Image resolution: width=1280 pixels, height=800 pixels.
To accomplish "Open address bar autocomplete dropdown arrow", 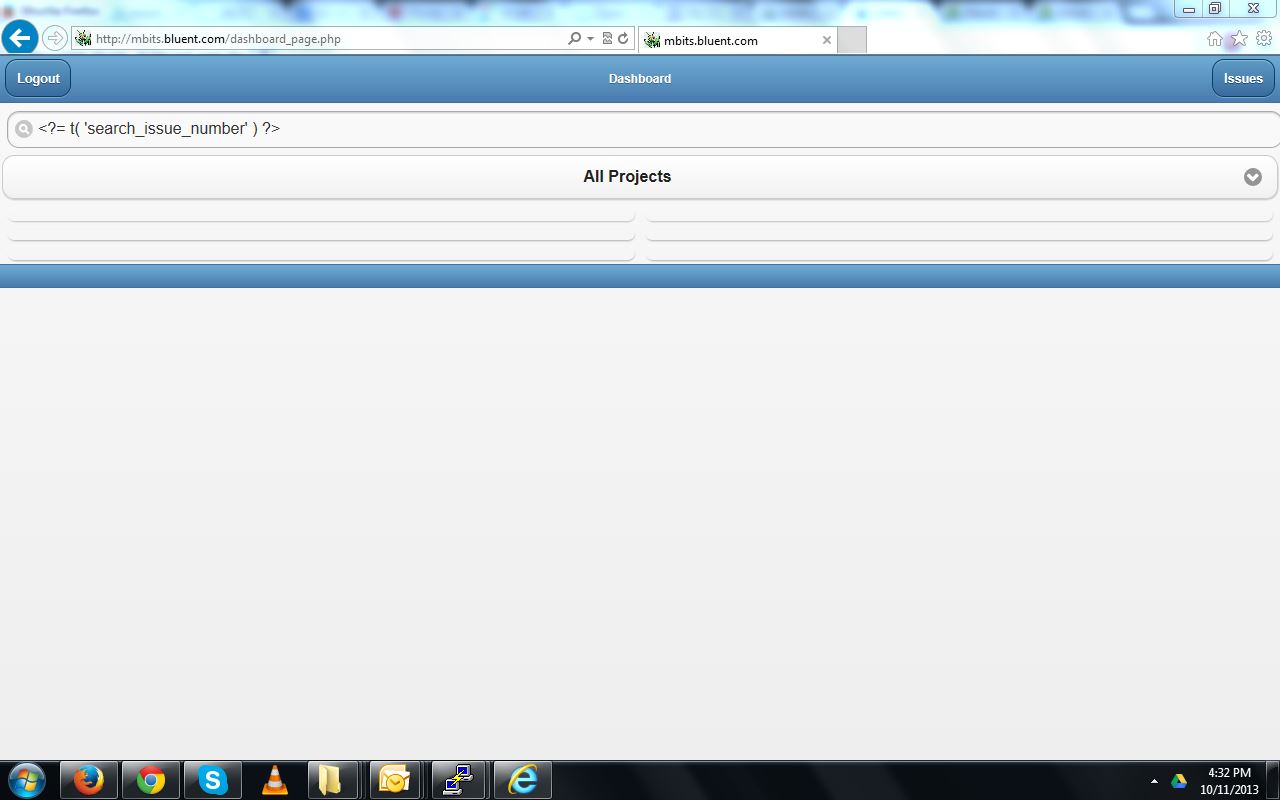I will 590,39.
